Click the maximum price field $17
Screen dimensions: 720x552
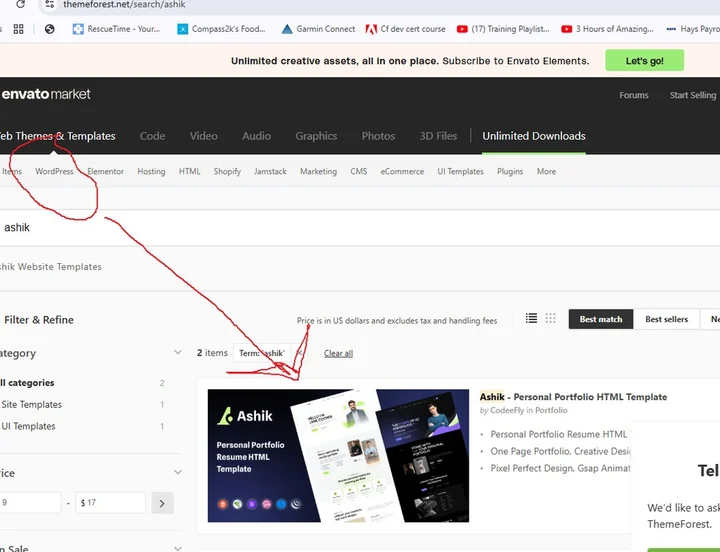pyautogui.click(x=111, y=502)
